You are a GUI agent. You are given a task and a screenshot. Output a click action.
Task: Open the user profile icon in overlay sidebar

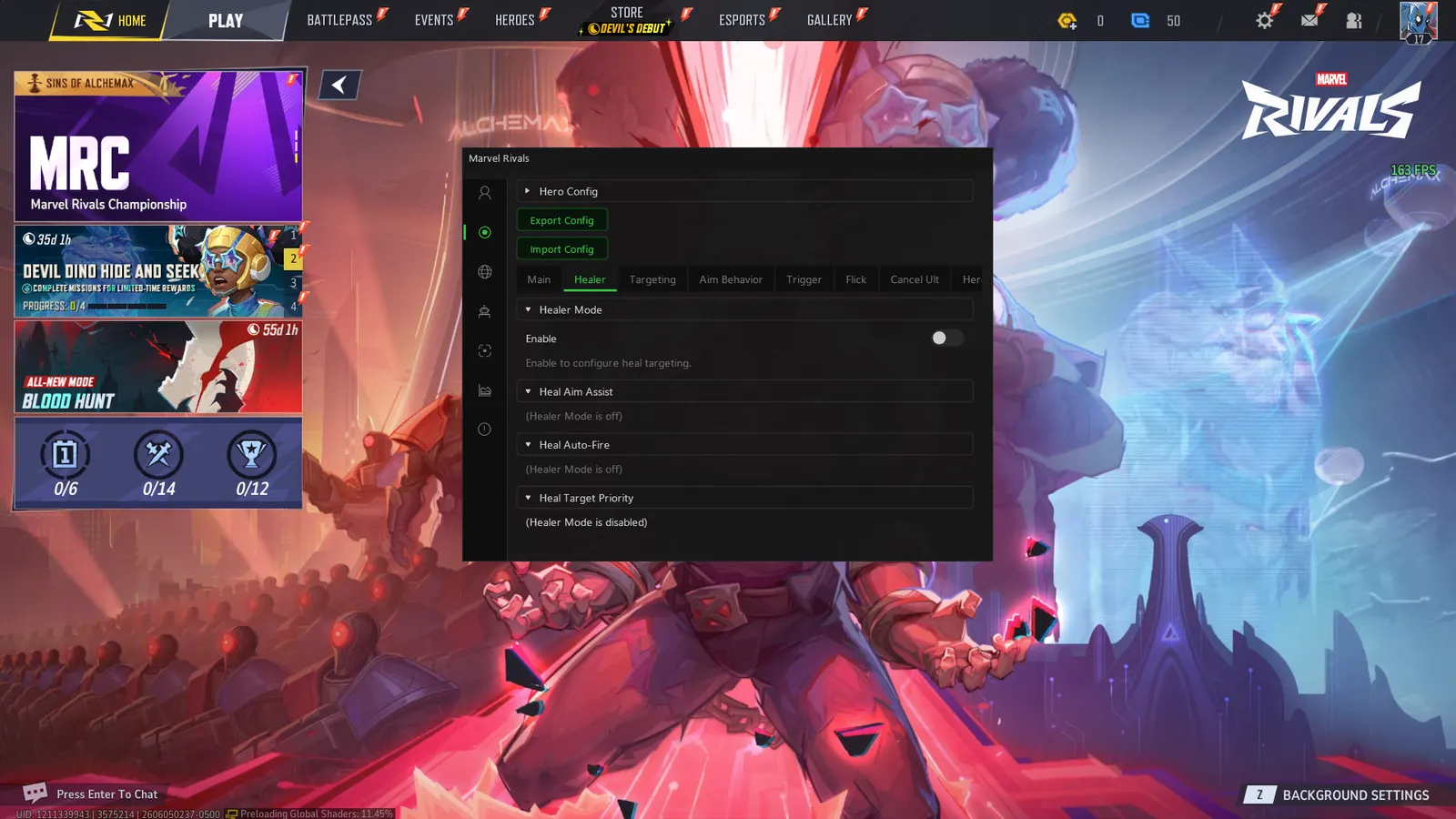(x=484, y=193)
